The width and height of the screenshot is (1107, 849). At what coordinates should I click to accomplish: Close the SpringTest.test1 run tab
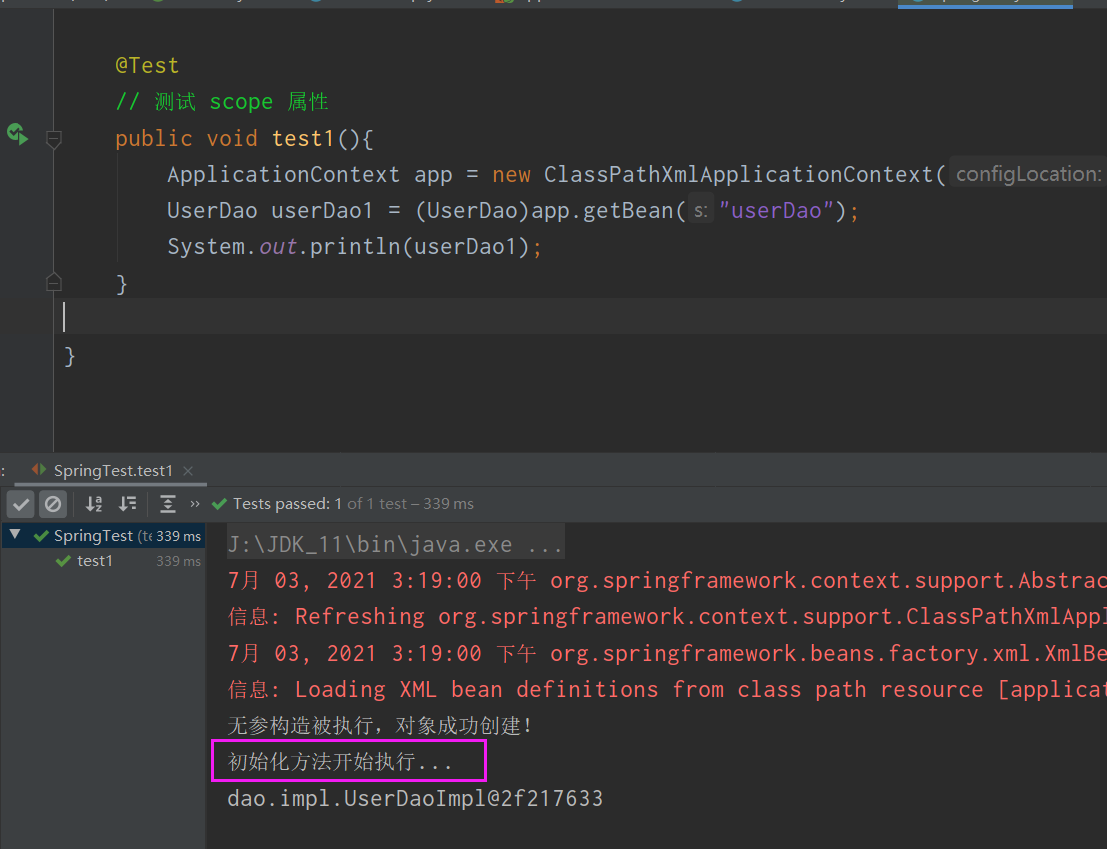(x=188, y=471)
